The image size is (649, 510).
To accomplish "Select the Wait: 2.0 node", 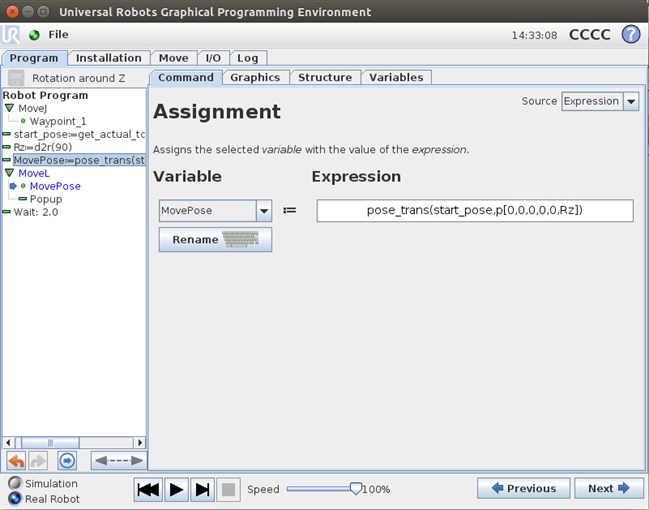I will (x=36, y=212).
